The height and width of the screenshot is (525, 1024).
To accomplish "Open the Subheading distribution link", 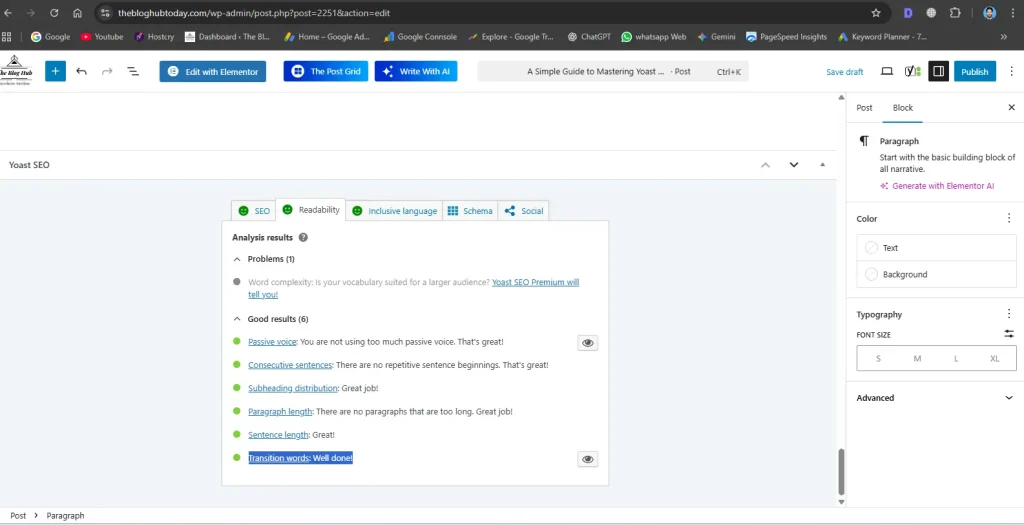I will pos(293,388).
